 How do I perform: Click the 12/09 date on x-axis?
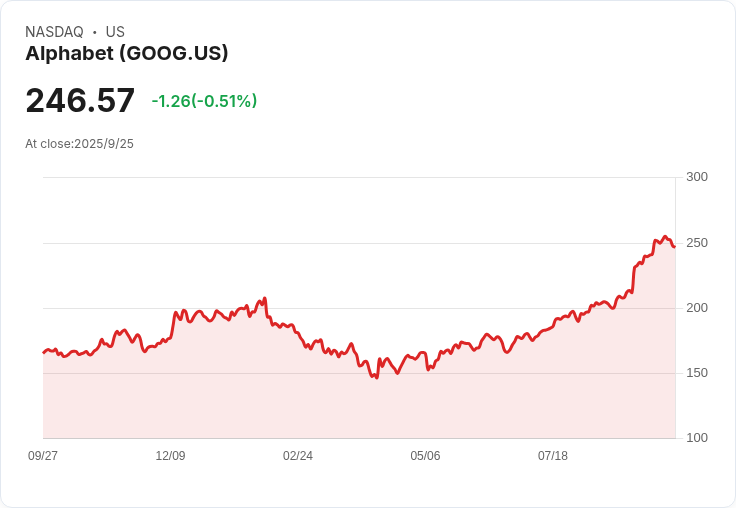tap(170, 456)
